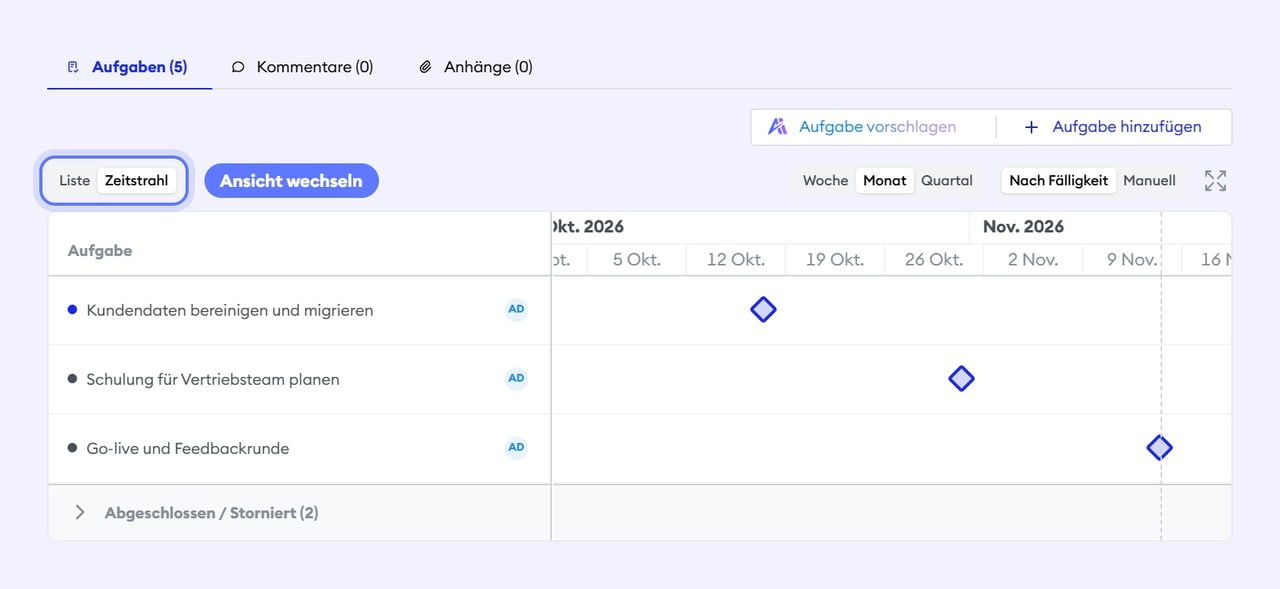Click the Schulung milestone diamond on timeline
Screen dimensions: 1280x589
pos(961,379)
